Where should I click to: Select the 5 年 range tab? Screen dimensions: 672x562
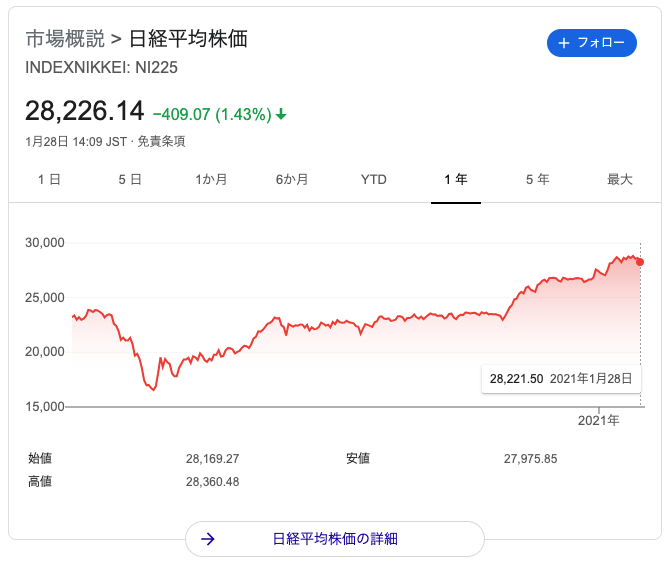coord(537,179)
